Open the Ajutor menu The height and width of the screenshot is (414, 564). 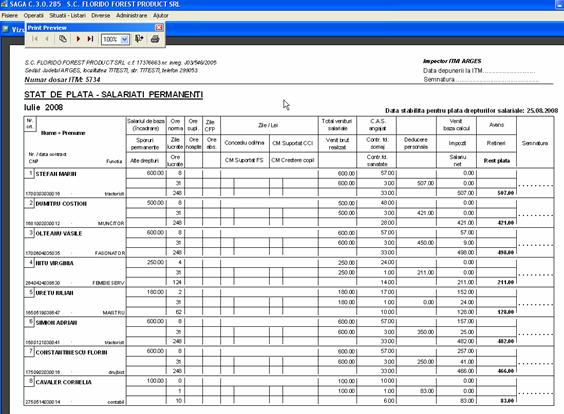point(160,15)
